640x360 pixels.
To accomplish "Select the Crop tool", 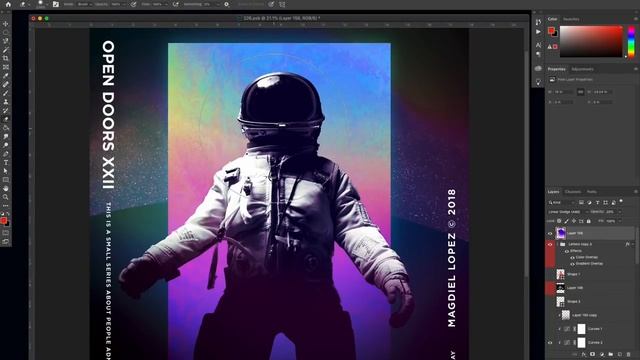I will pos(6,58).
